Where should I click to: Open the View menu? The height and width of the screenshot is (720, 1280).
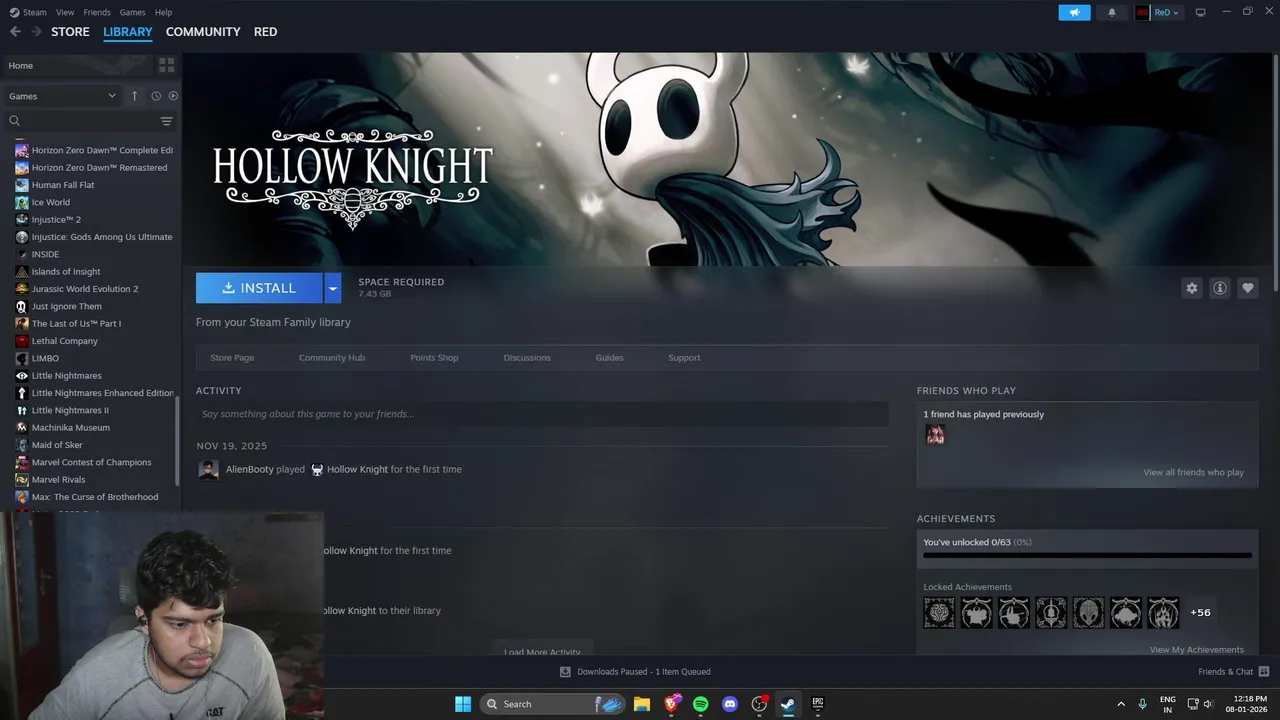pos(65,12)
